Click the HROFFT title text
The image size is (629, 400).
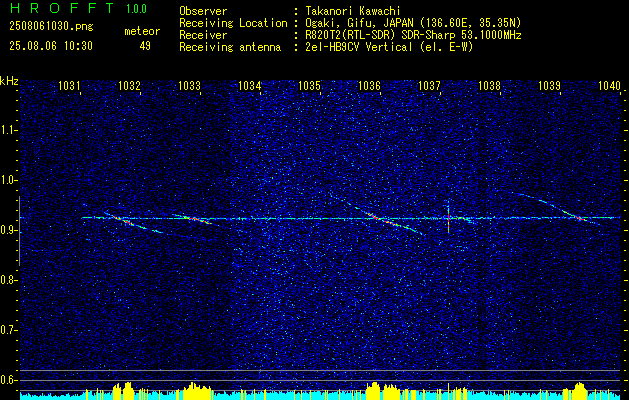pos(62,8)
